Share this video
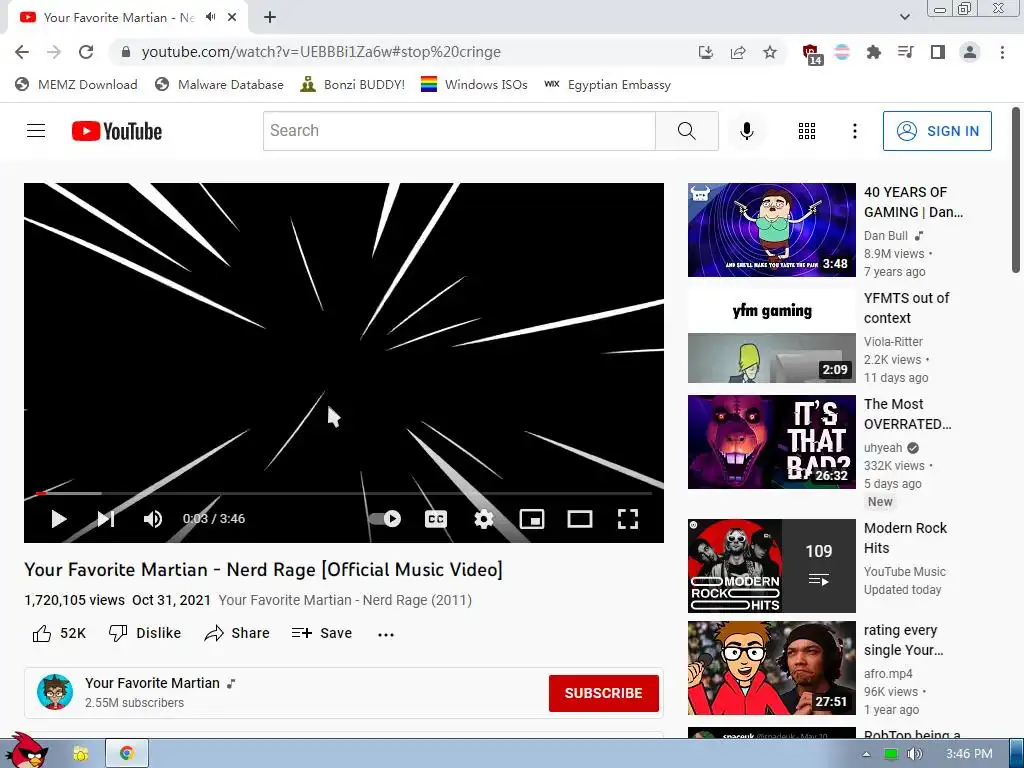This screenshot has width=1024, height=768. click(236, 633)
